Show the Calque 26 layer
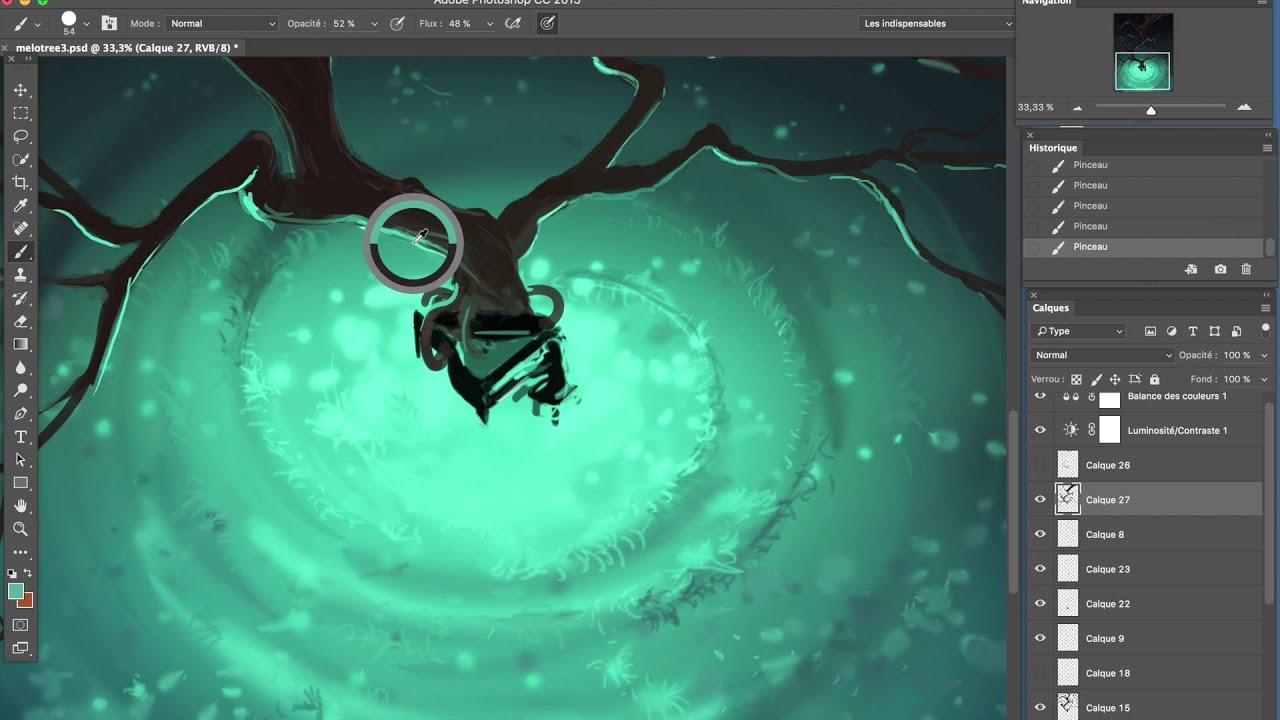1280x720 pixels. 1040,465
